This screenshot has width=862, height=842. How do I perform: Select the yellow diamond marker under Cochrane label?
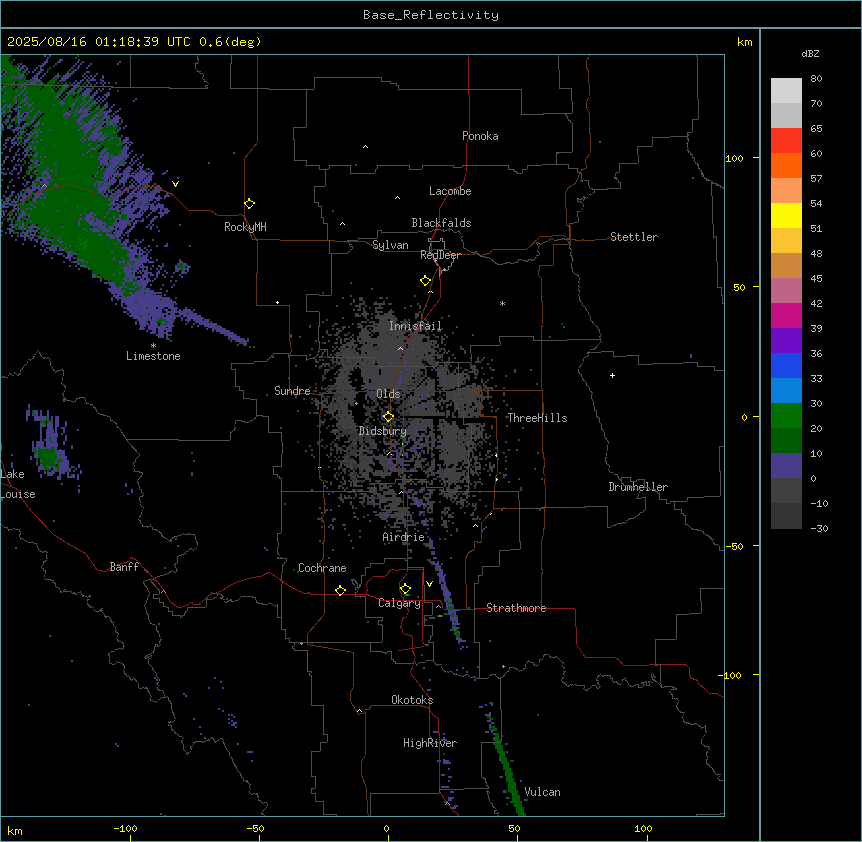(340, 590)
